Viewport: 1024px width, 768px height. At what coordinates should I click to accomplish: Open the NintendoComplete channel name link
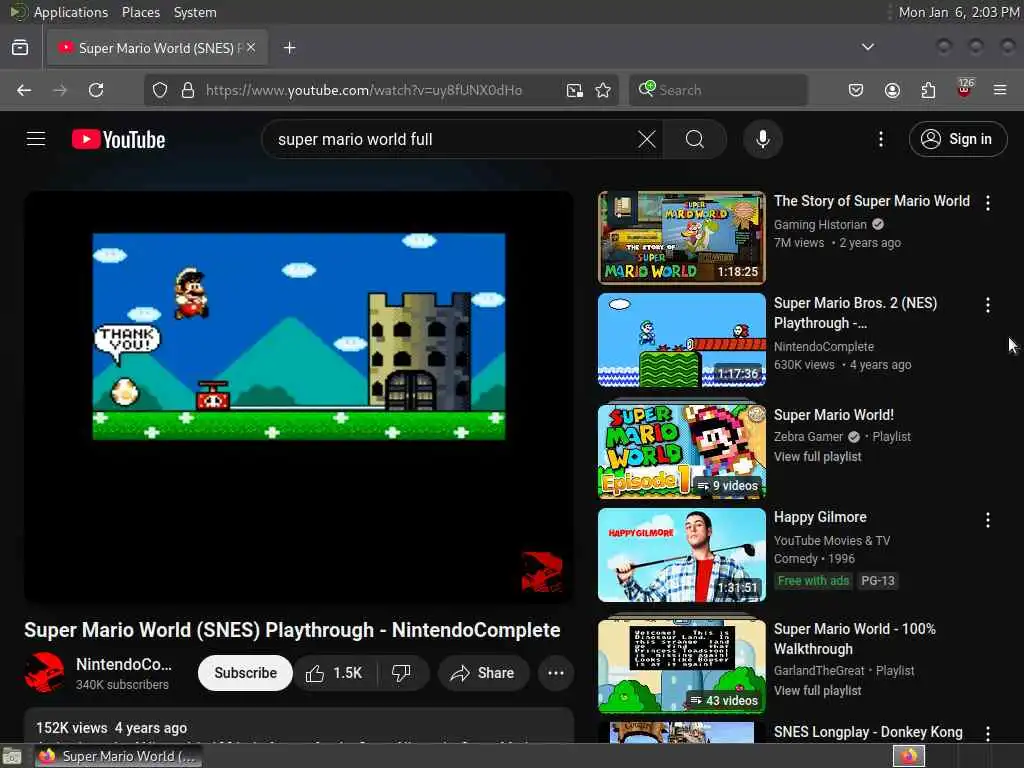tap(124, 664)
